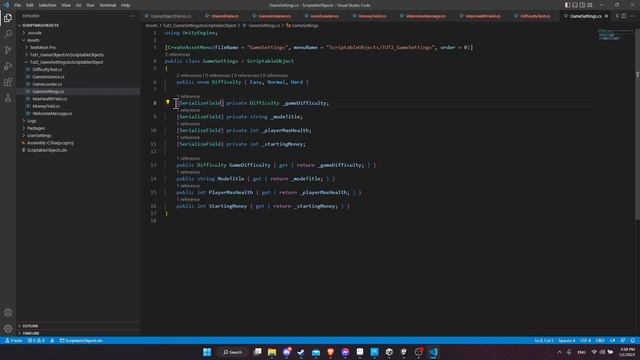Image resolution: width=640 pixels, height=360 pixels.
Task: Click the lightbulb code action icon
Action: (167, 102)
